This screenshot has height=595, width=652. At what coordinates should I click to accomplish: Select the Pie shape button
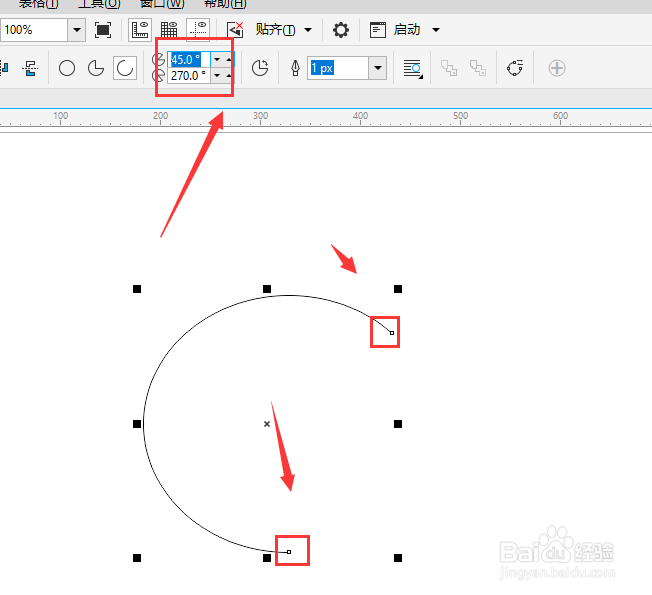[x=96, y=68]
